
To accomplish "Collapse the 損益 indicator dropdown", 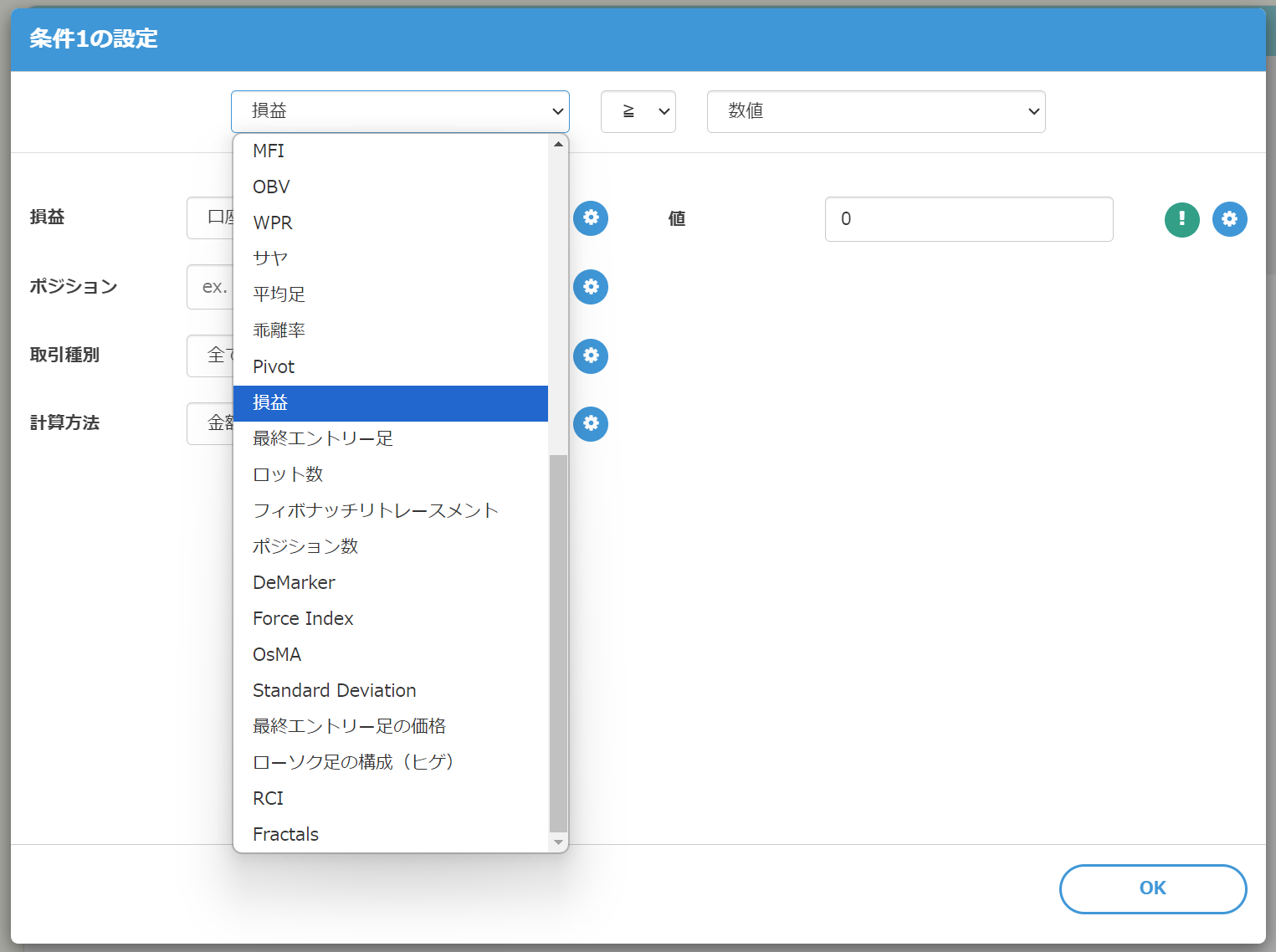I will [x=400, y=111].
